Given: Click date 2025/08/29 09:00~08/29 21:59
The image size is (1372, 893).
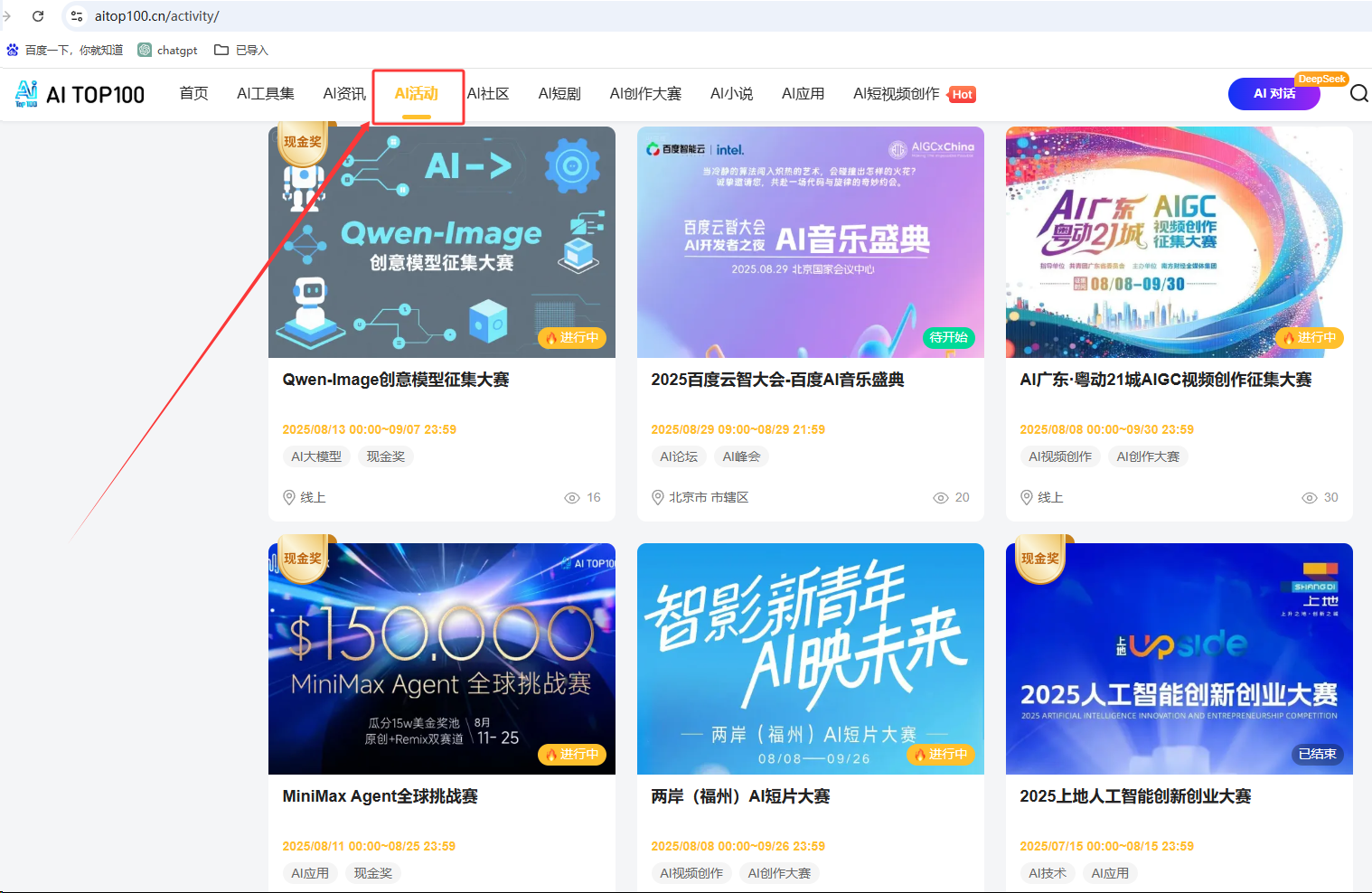Looking at the screenshot, I should 738,429.
